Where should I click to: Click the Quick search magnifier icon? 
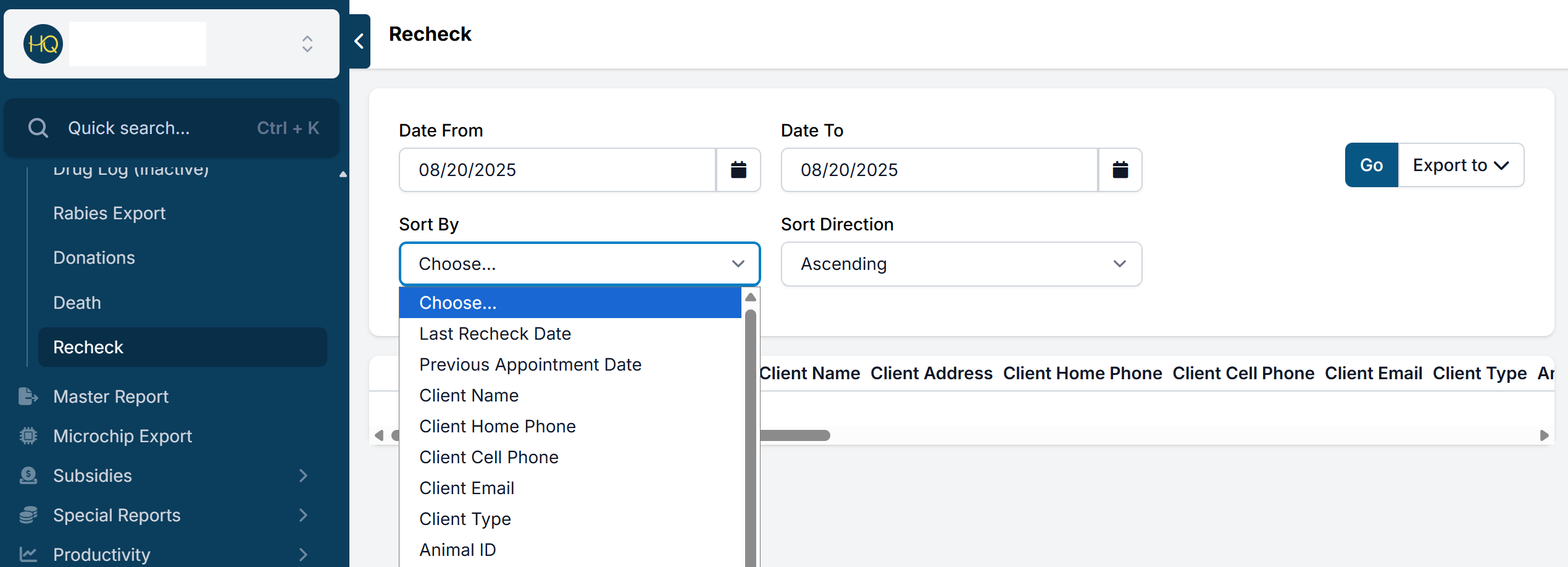38,128
